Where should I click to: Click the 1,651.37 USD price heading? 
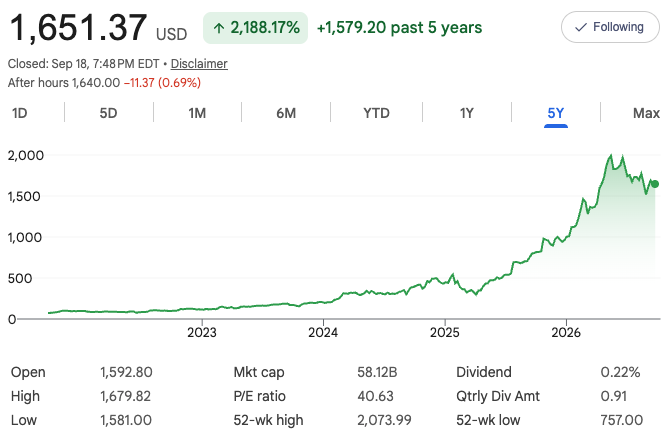click(x=98, y=28)
